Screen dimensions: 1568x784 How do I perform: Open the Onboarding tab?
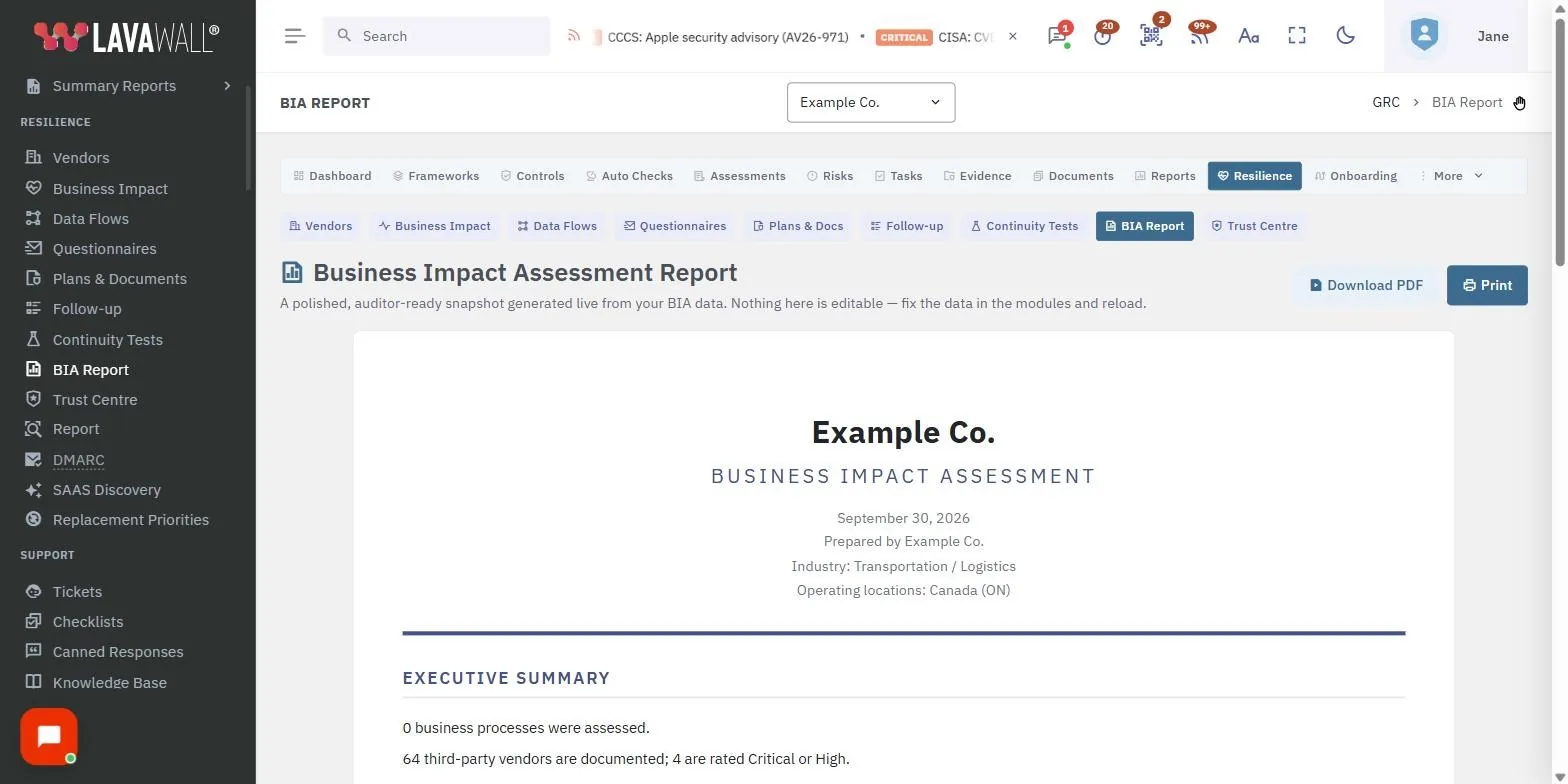[1355, 176]
